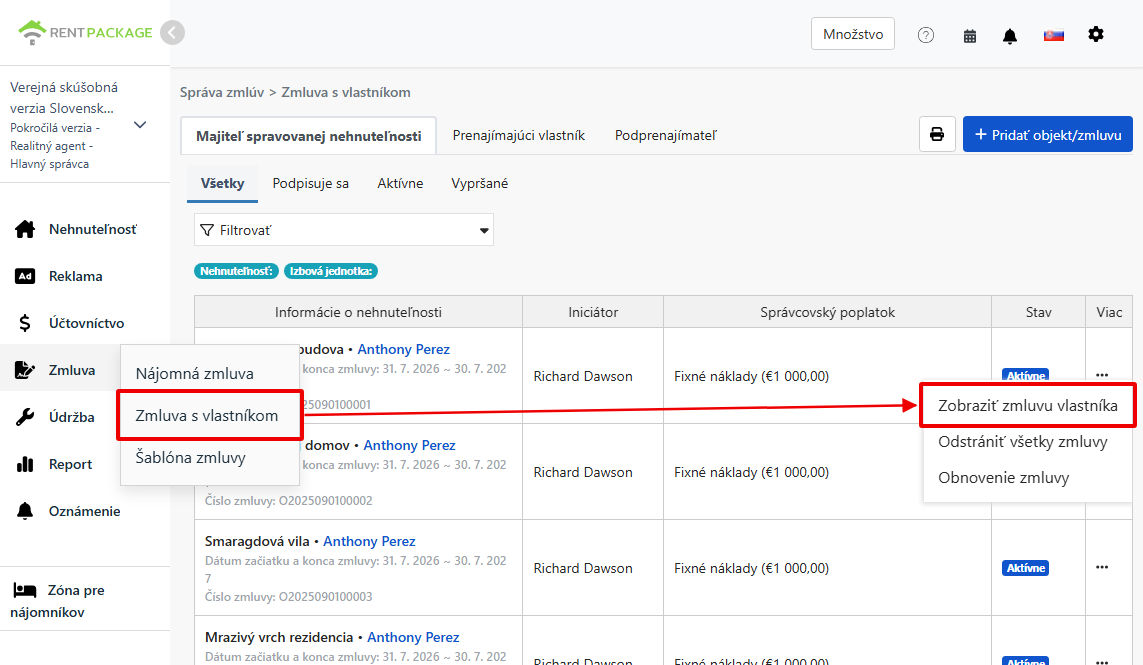This screenshot has height=665, width=1143.
Task: Switch to the Vypršané tab
Action: point(480,183)
